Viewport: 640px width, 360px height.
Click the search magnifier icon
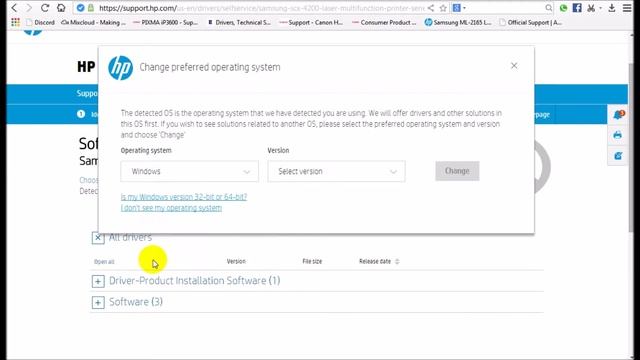[x=549, y=8]
